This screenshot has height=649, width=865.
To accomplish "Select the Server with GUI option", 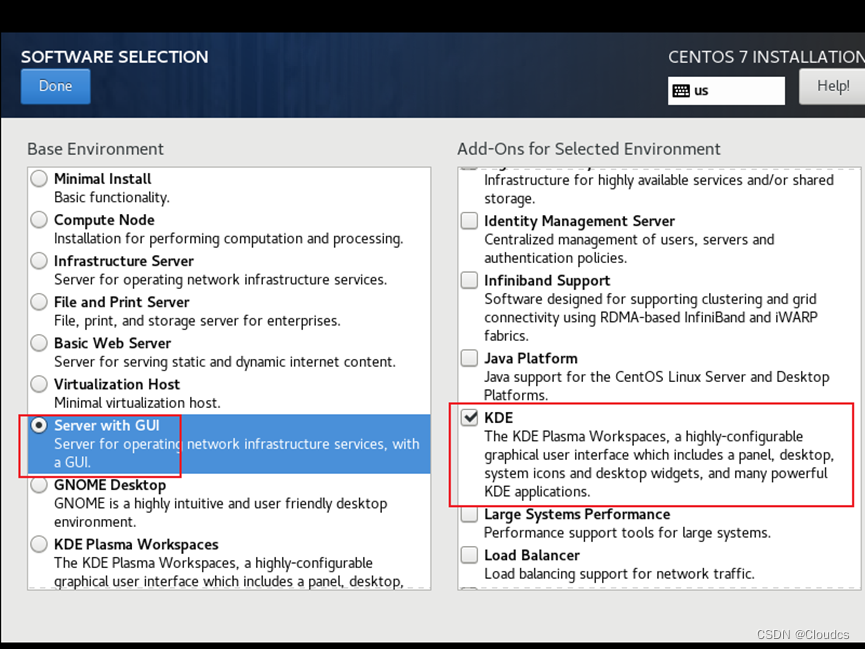I will (38, 424).
